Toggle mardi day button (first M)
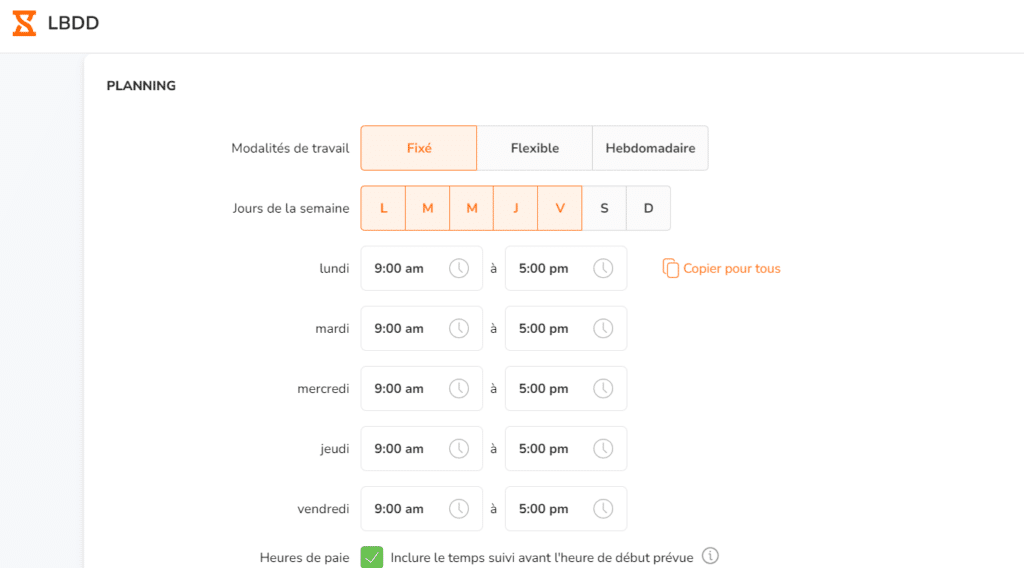 (x=428, y=208)
